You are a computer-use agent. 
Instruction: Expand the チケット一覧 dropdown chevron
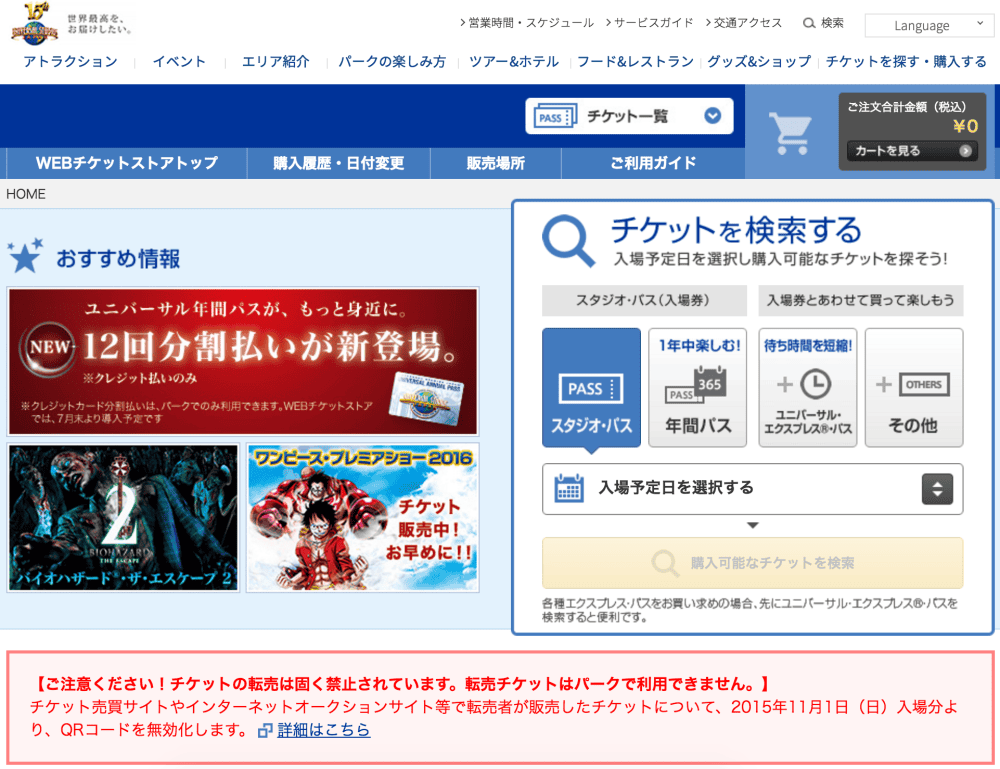pyautogui.click(x=712, y=115)
